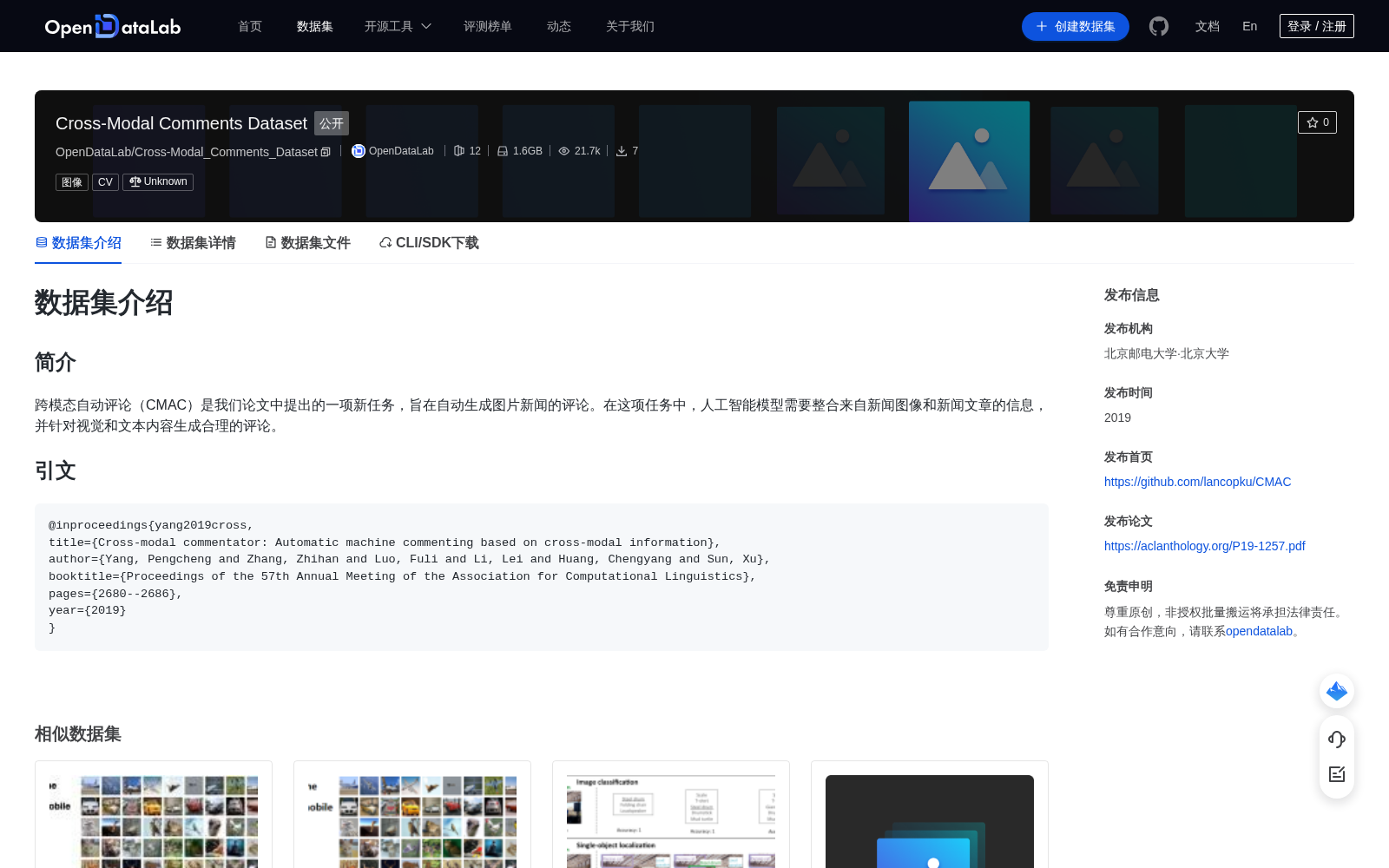Switch to CLI/SDK下载 tab
The height and width of the screenshot is (868, 1389).
429,243
